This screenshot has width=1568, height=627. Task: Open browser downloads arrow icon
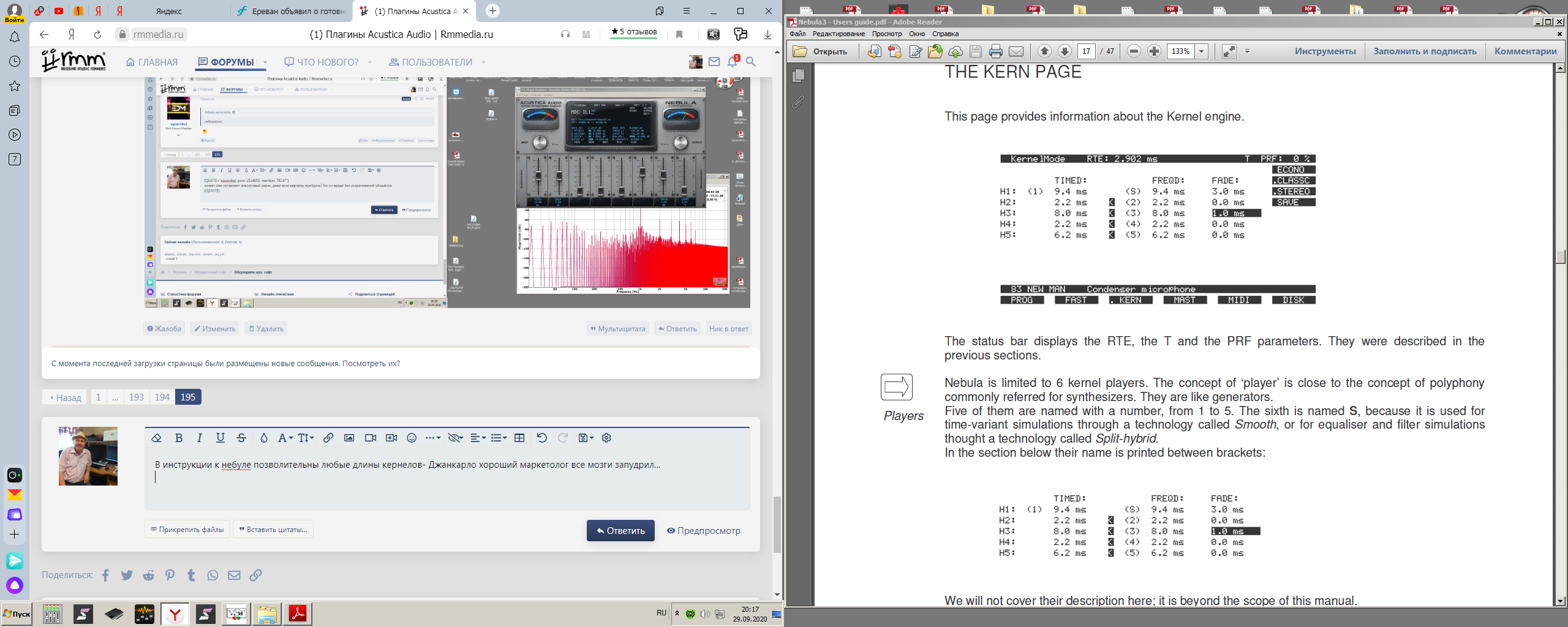(x=767, y=35)
